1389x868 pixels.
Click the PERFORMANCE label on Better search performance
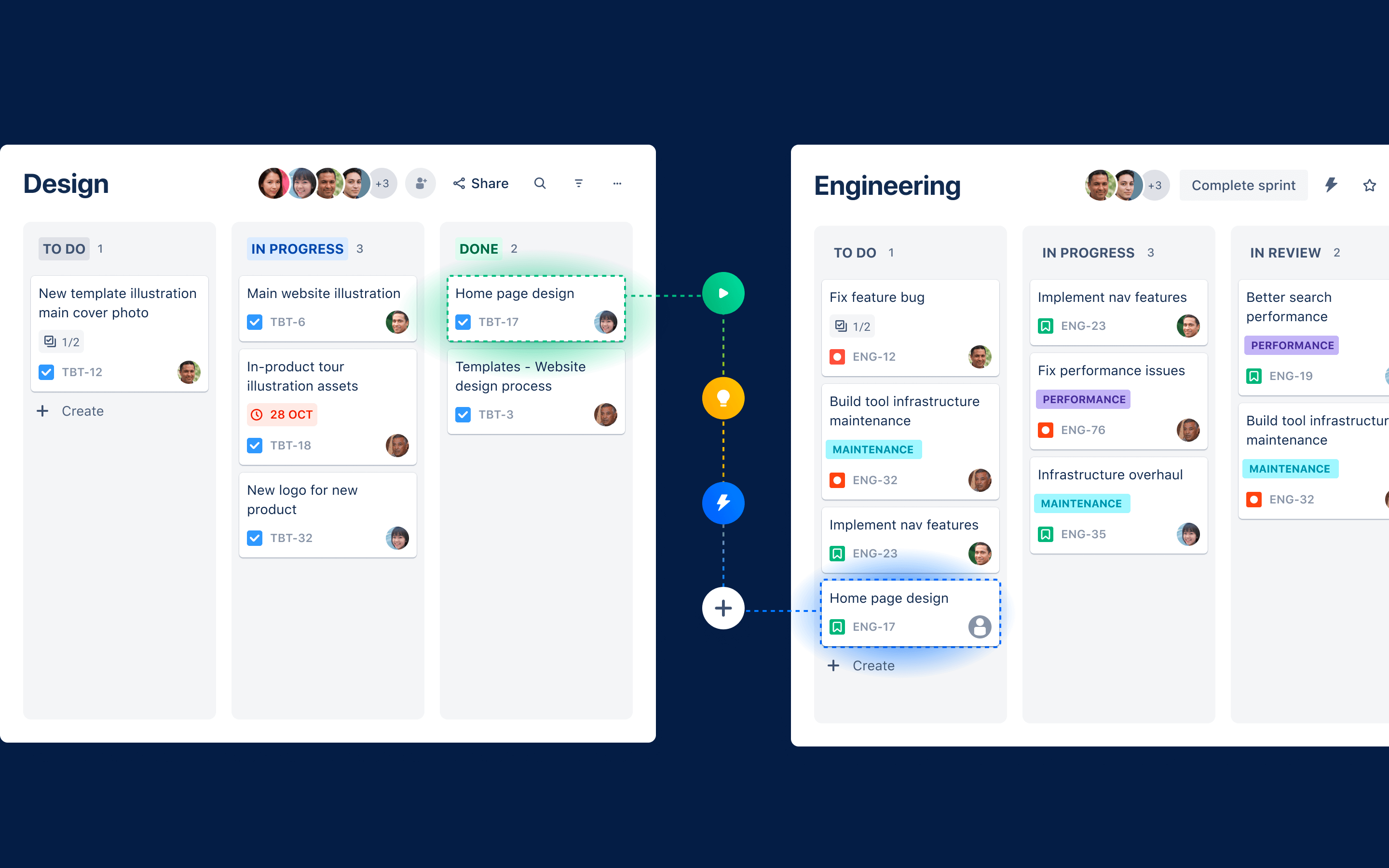tap(1290, 345)
